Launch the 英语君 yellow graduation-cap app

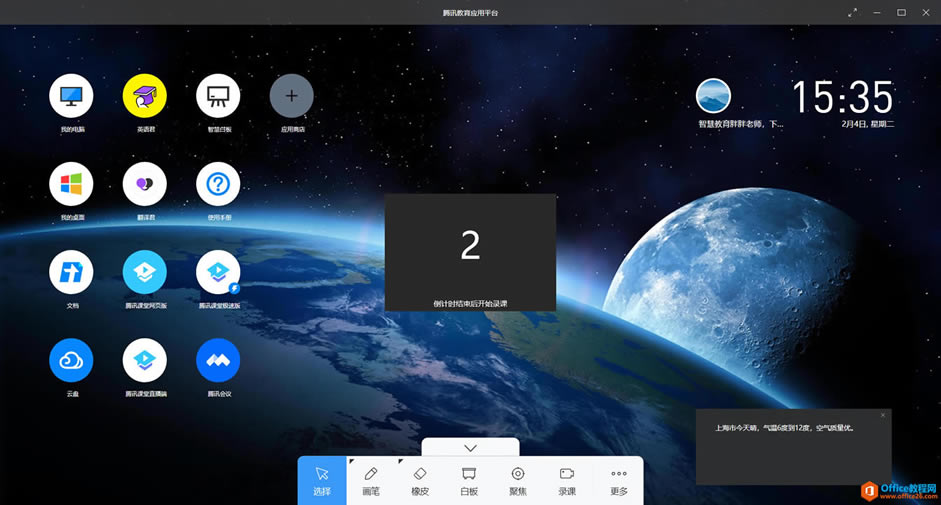coord(145,96)
